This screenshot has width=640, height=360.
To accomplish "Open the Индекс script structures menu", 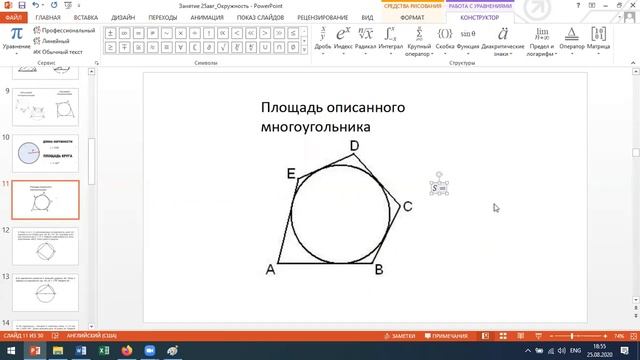I will pos(343,41).
